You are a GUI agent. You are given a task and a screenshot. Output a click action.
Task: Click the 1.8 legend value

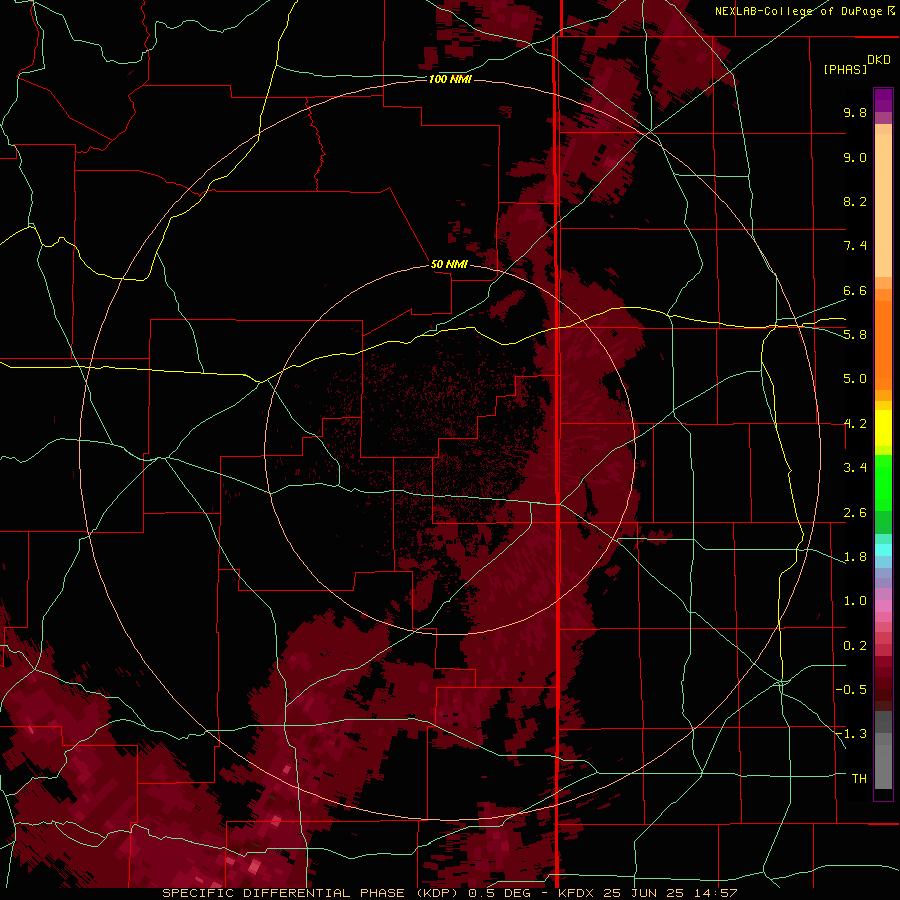point(855,557)
